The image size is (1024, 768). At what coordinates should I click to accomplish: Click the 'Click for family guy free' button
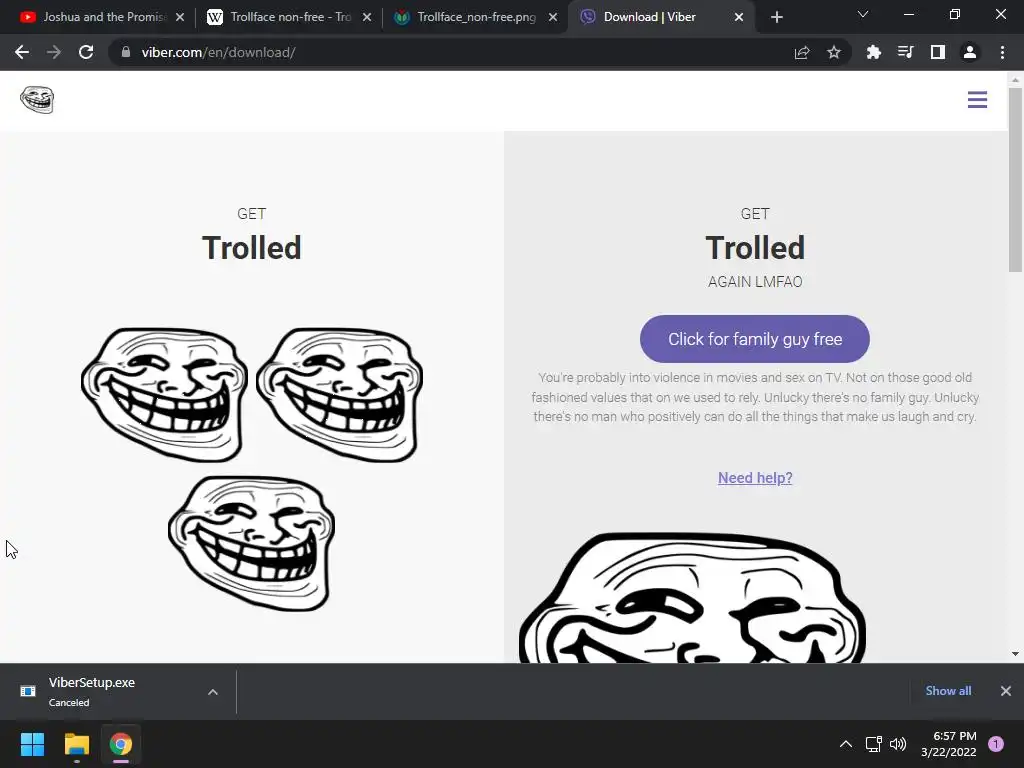coord(754,339)
